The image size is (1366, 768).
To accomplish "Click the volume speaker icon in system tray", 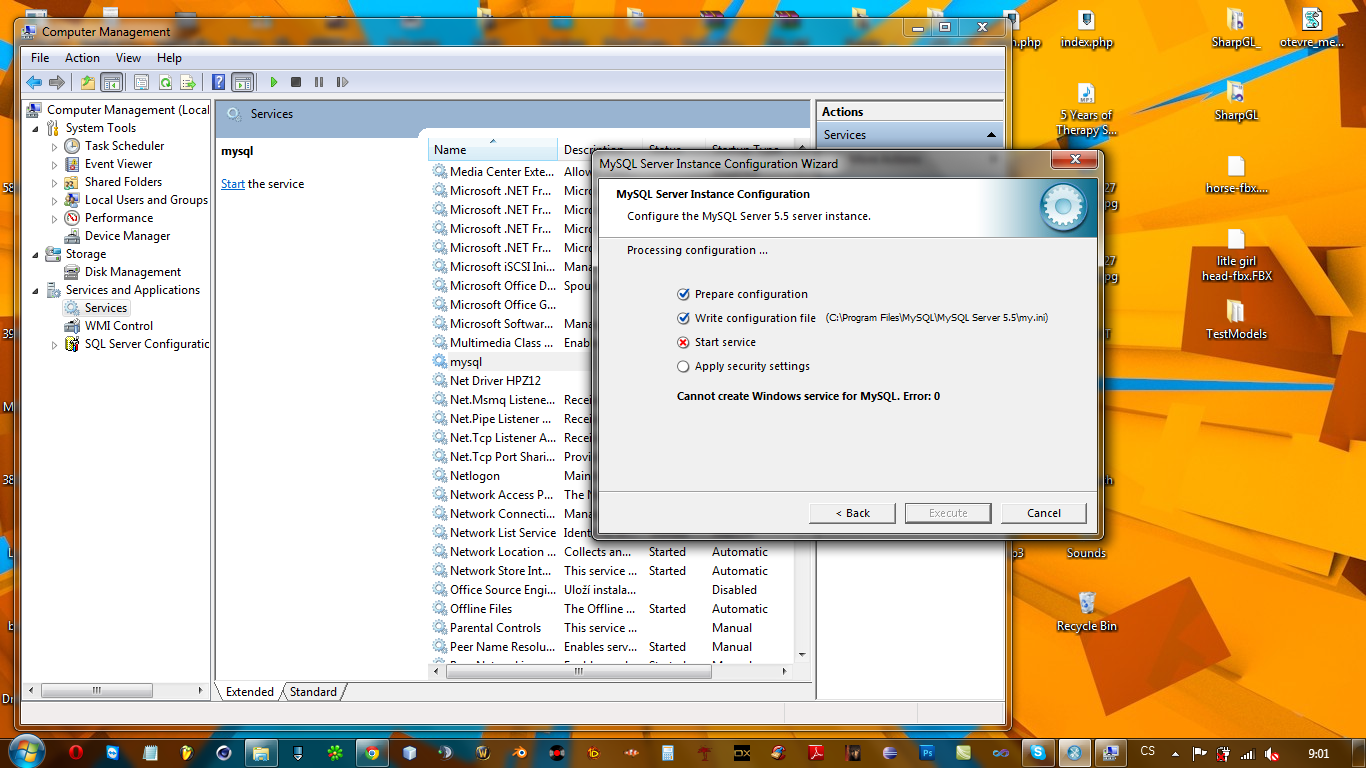I will 1272,753.
